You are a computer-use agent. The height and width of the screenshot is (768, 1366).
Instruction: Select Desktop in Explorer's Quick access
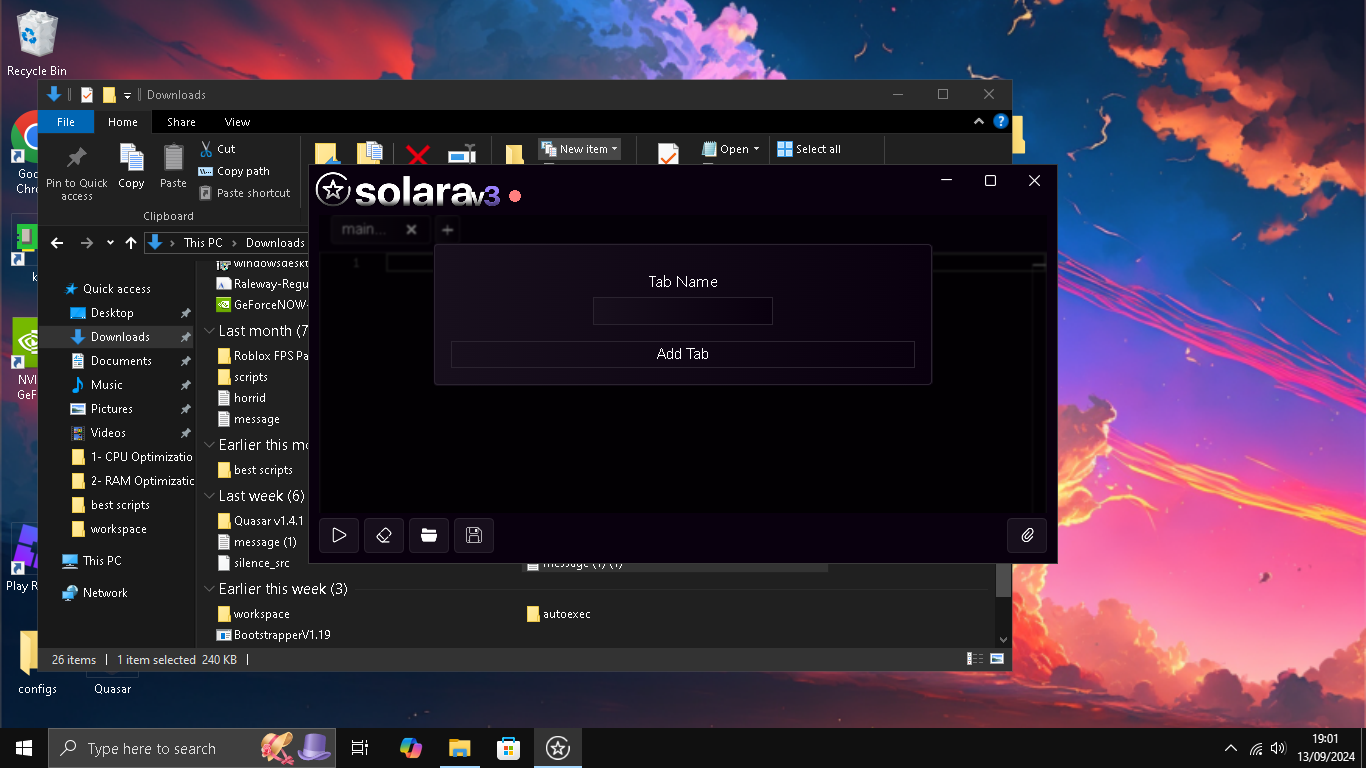coord(112,313)
